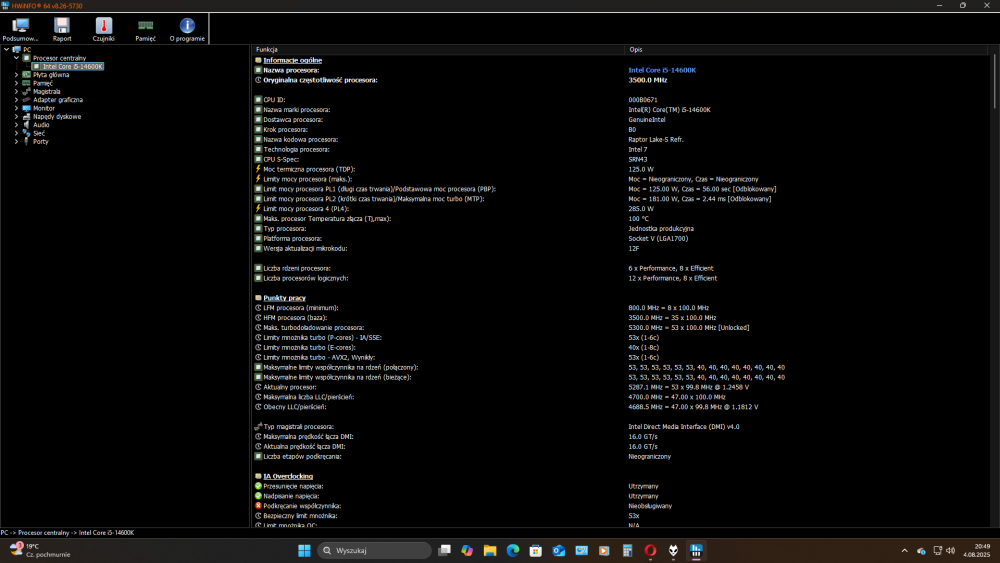Viewport: 1000px width, 563px height.
Task: Click the Pamięć memory toolbar icon
Action: click(145, 28)
